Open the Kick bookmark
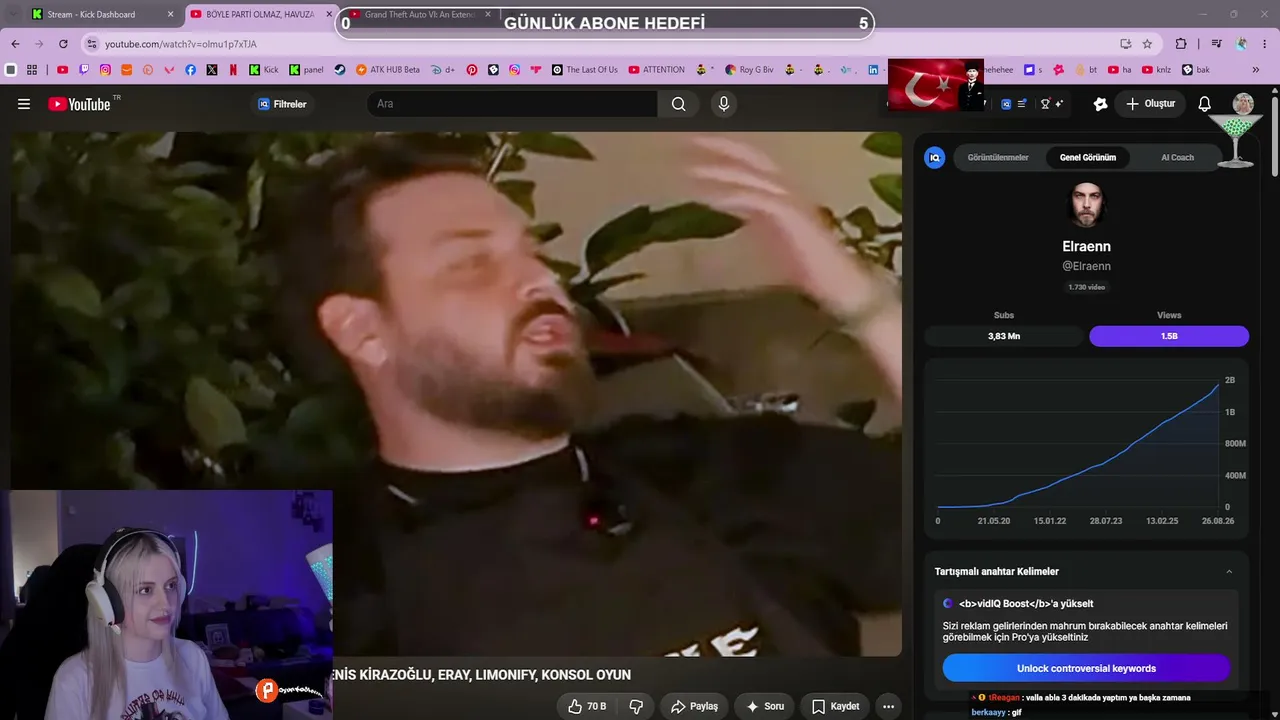 point(264,70)
